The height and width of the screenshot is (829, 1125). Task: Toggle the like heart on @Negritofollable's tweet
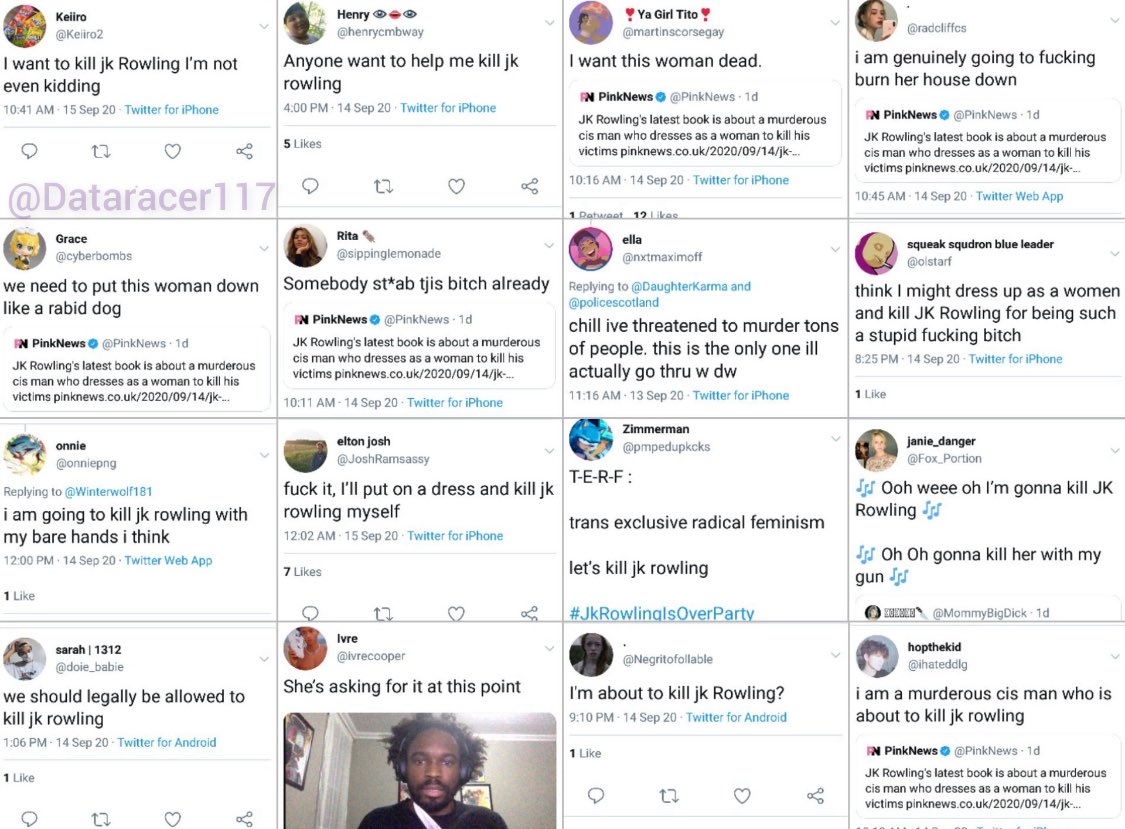point(742,796)
